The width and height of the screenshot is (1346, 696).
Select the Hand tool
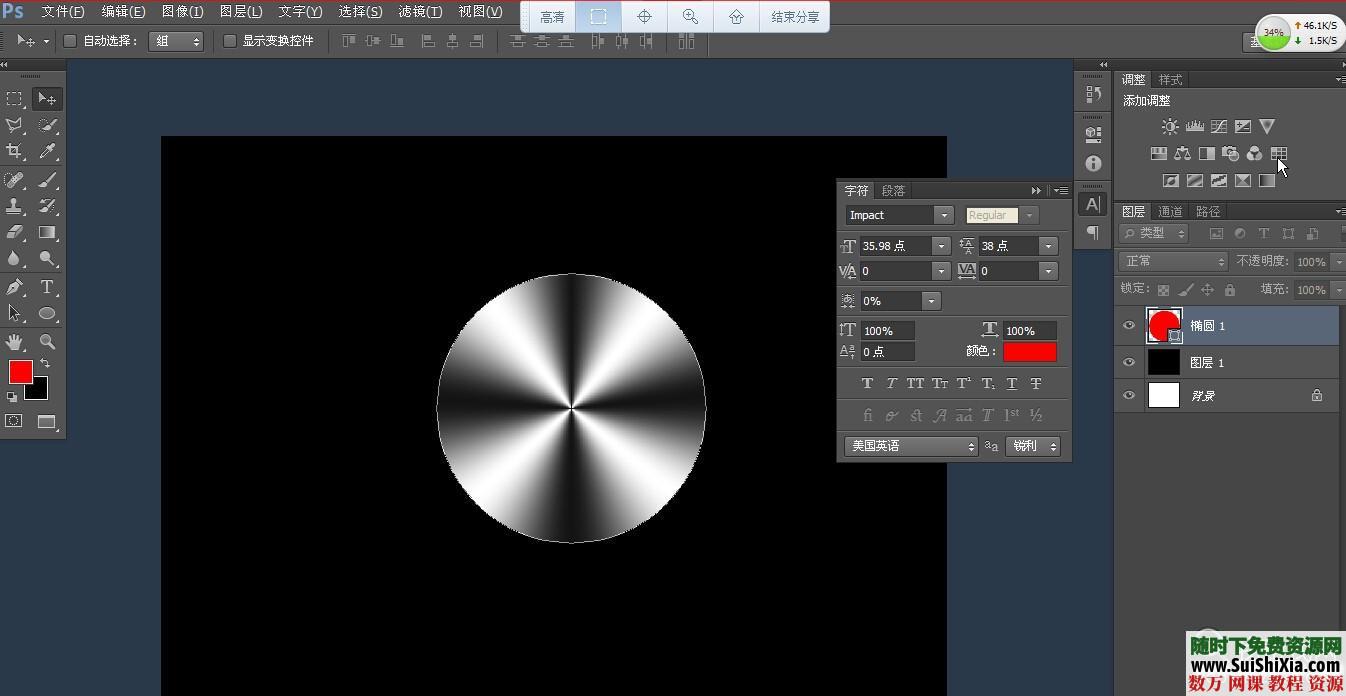point(14,342)
